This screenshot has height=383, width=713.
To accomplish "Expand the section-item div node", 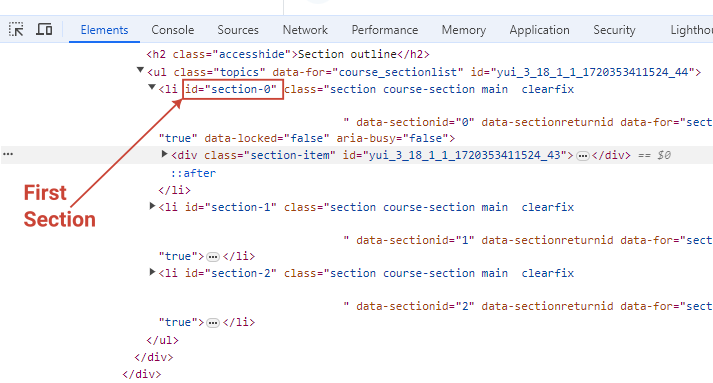I will [165, 154].
